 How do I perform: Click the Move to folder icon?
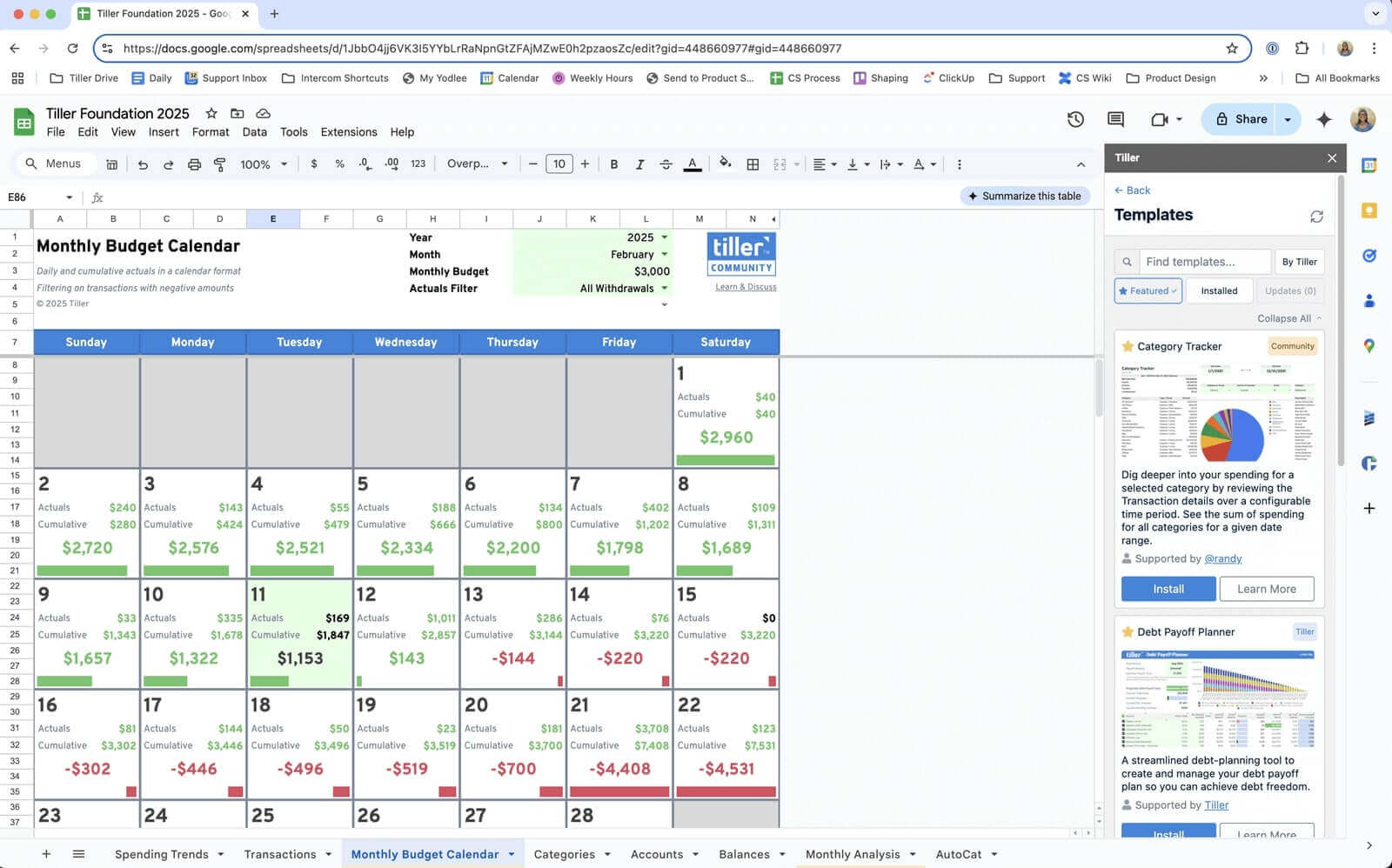click(237, 113)
